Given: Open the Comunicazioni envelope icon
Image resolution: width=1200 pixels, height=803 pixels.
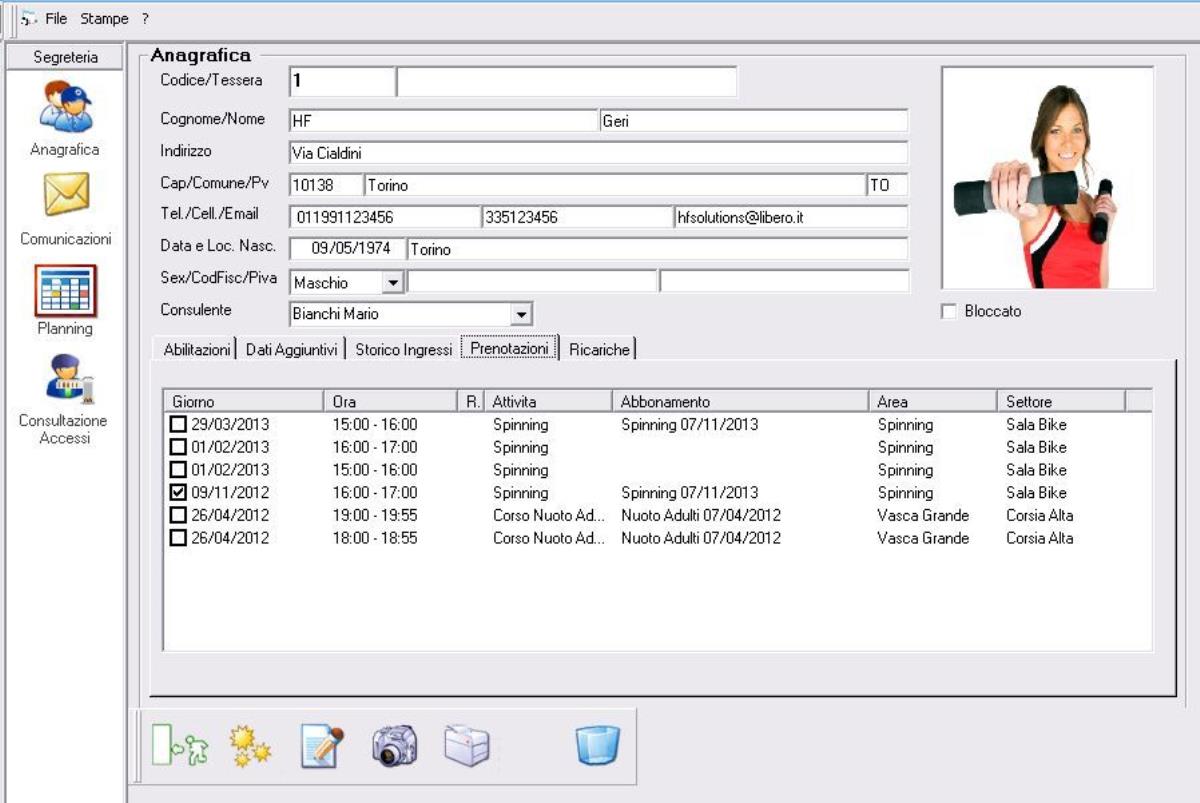Looking at the screenshot, I should [x=66, y=195].
